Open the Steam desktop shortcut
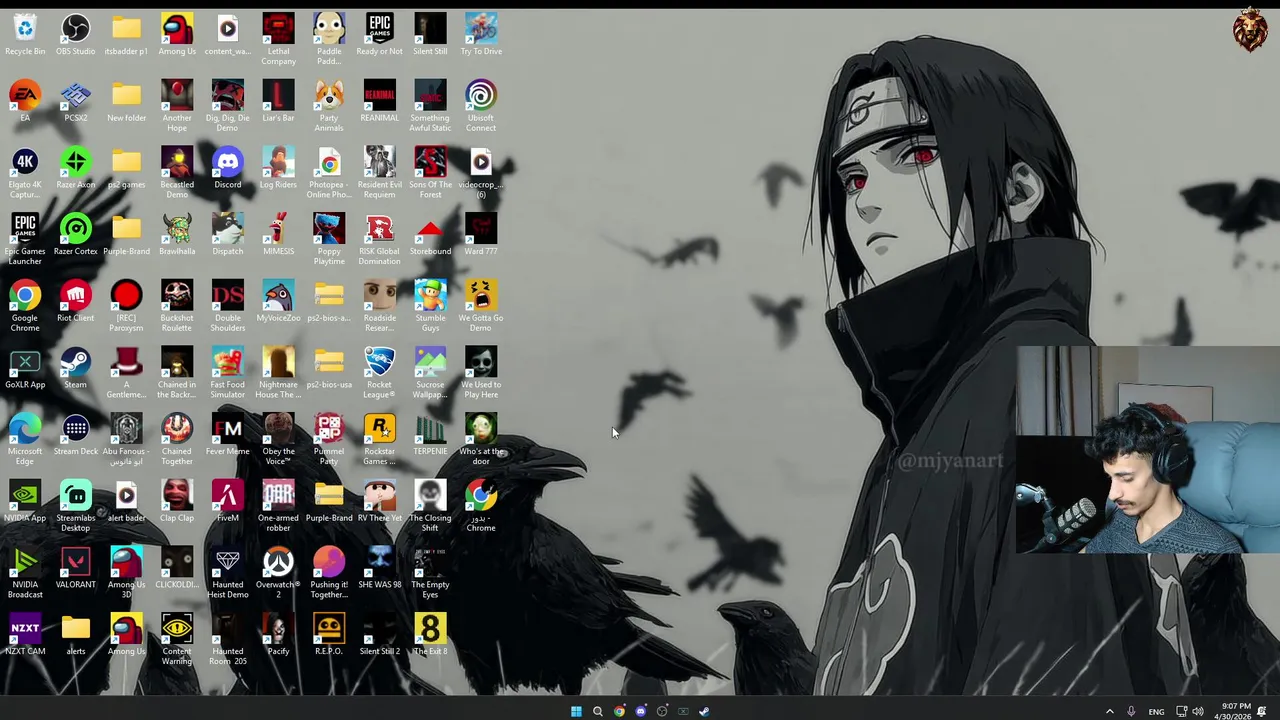 point(75,368)
